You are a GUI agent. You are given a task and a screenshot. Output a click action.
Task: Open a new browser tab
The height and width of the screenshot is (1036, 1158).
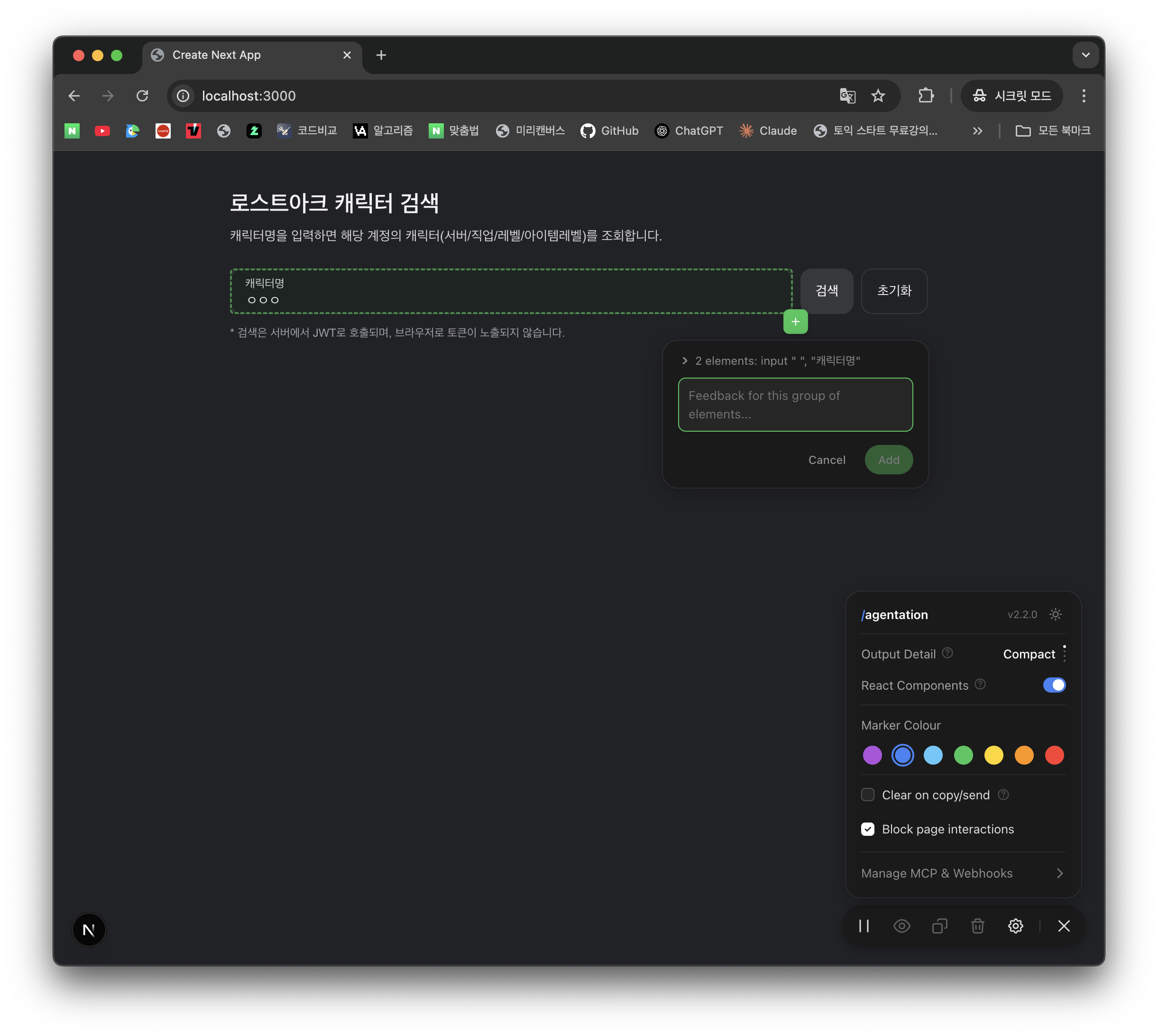(381, 55)
